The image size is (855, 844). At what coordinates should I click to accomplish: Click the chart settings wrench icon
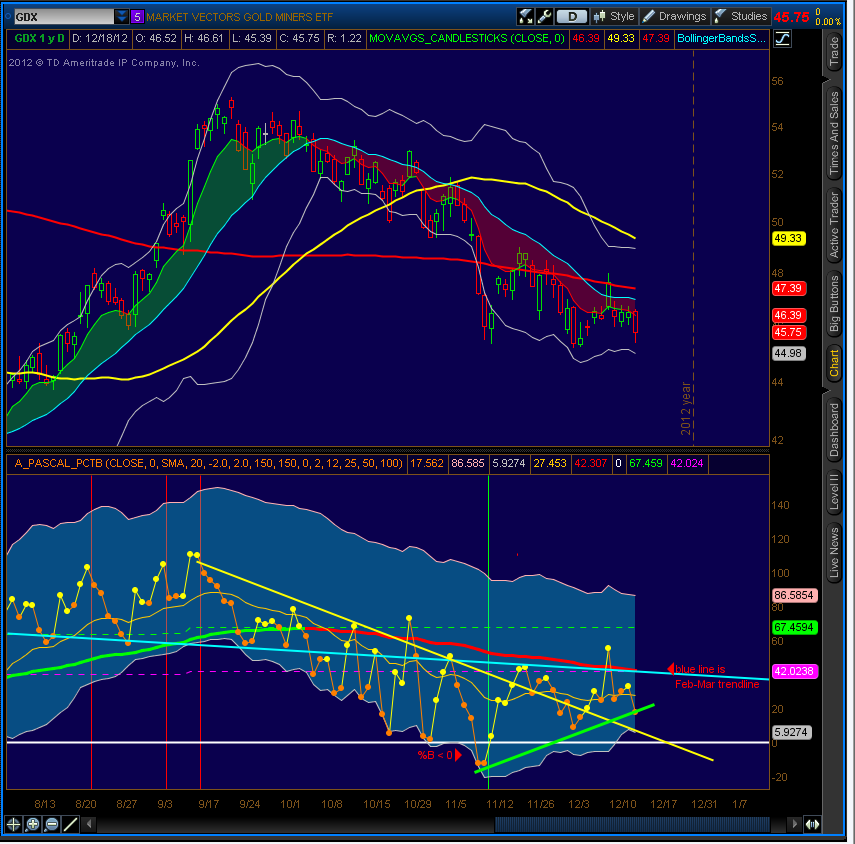tap(544, 16)
